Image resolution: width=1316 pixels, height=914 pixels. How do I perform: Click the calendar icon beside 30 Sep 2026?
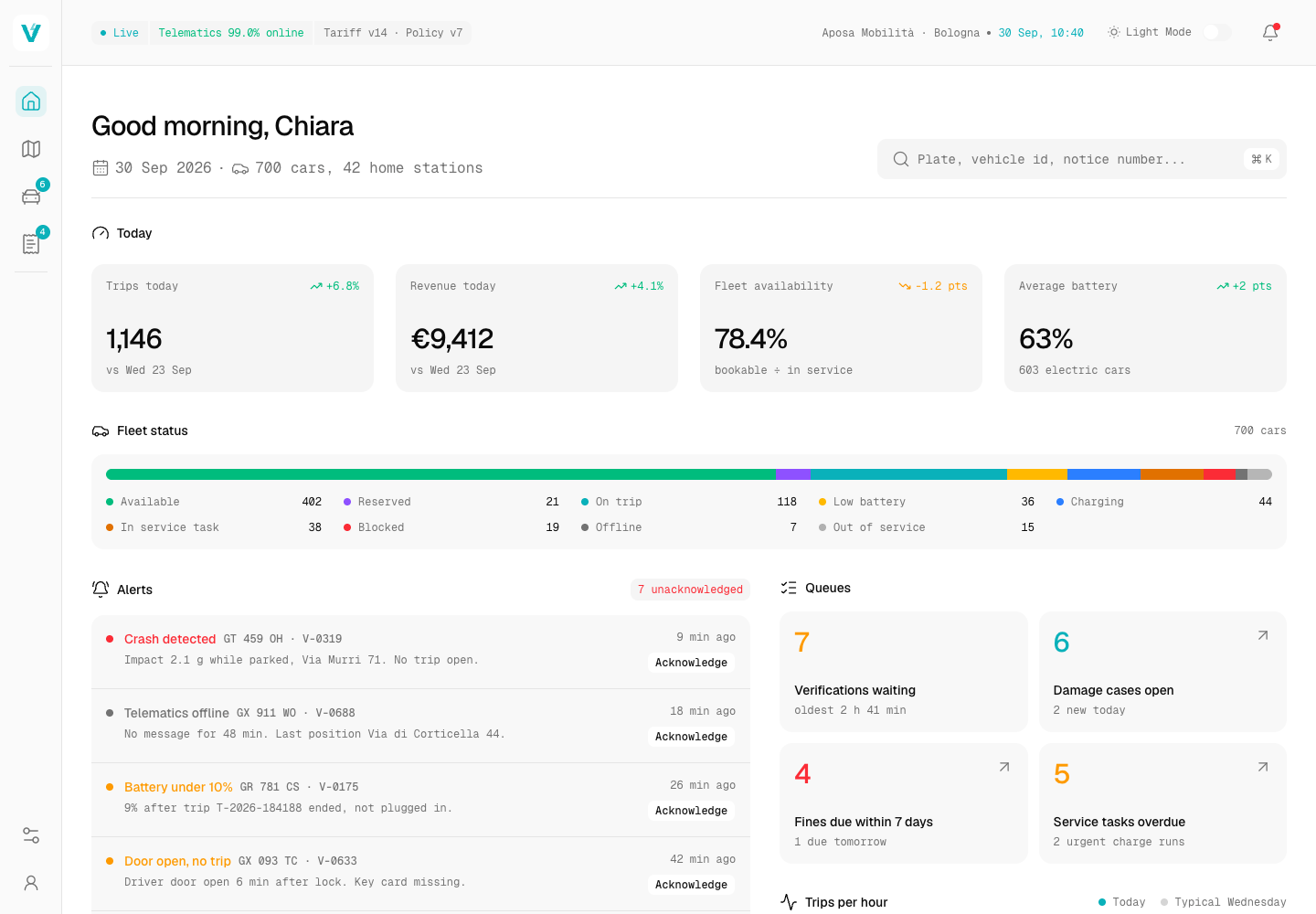(101, 168)
